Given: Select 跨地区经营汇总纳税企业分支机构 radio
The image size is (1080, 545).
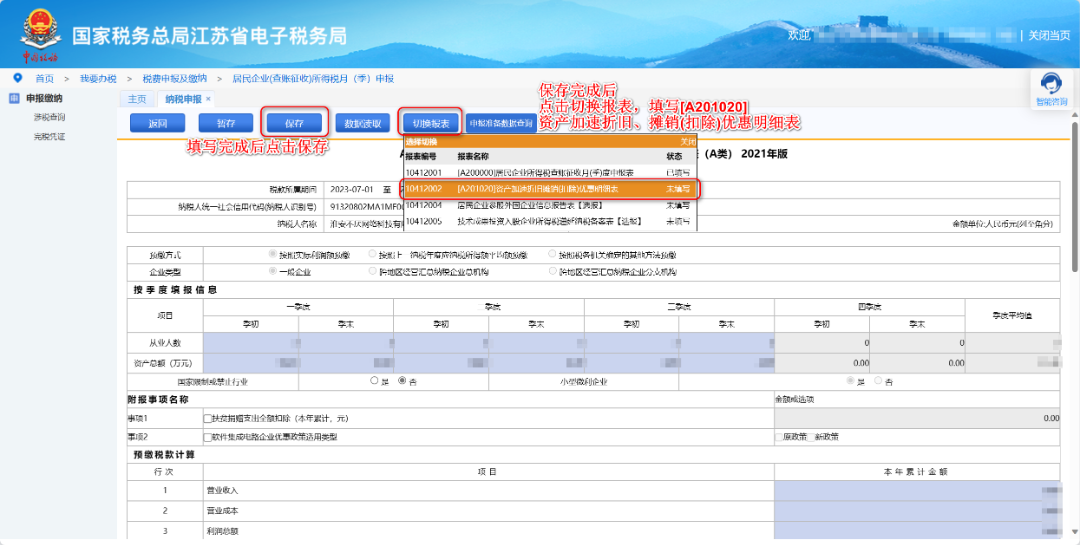Looking at the screenshot, I should [552, 271].
